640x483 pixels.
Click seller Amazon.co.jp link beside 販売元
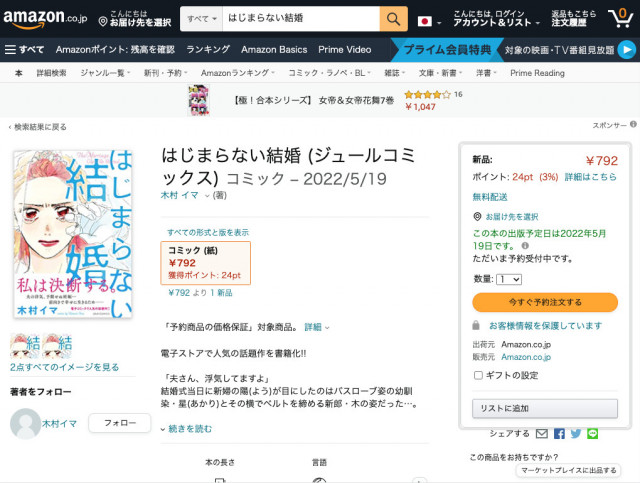(x=526, y=357)
